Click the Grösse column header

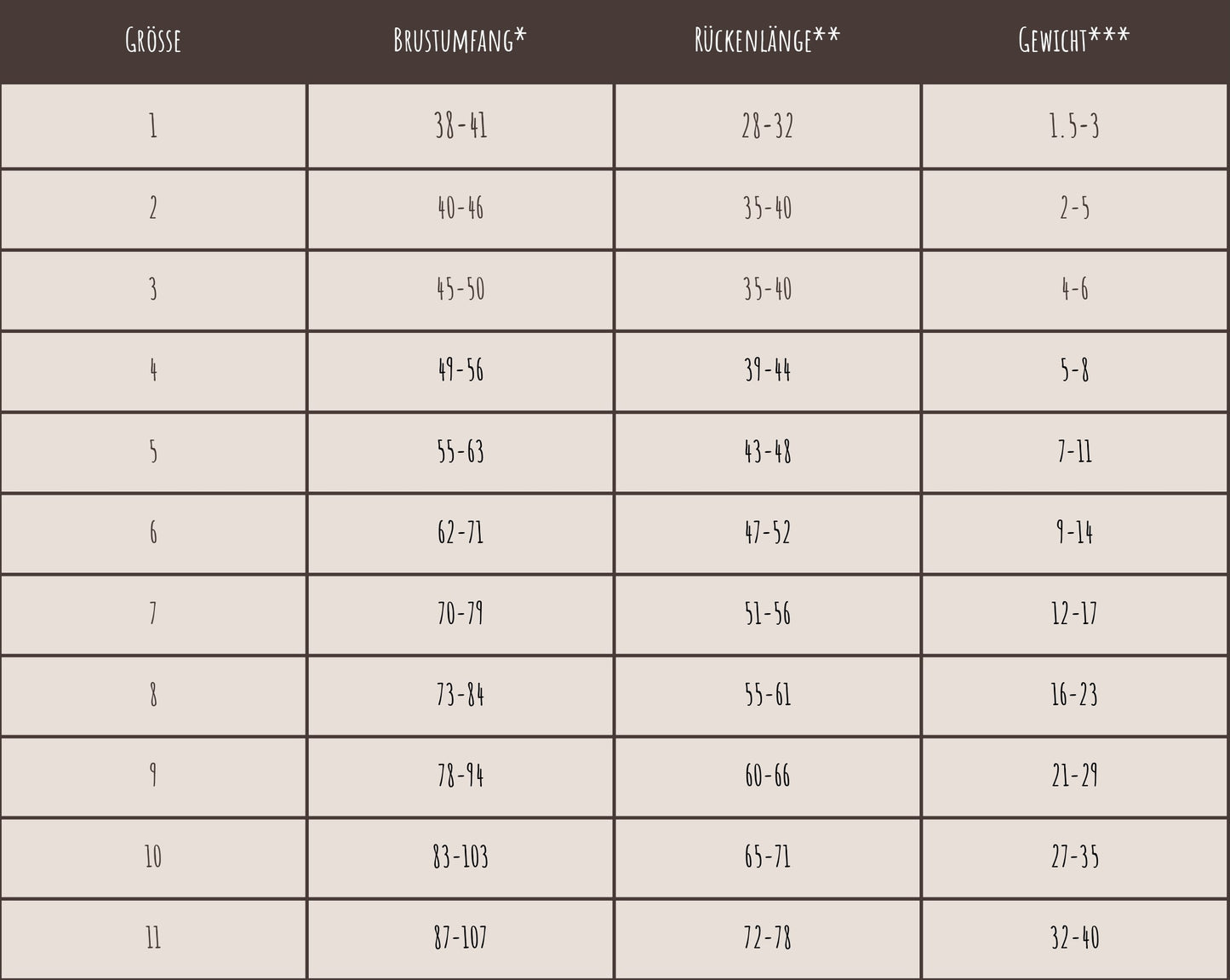click(x=153, y=40)
